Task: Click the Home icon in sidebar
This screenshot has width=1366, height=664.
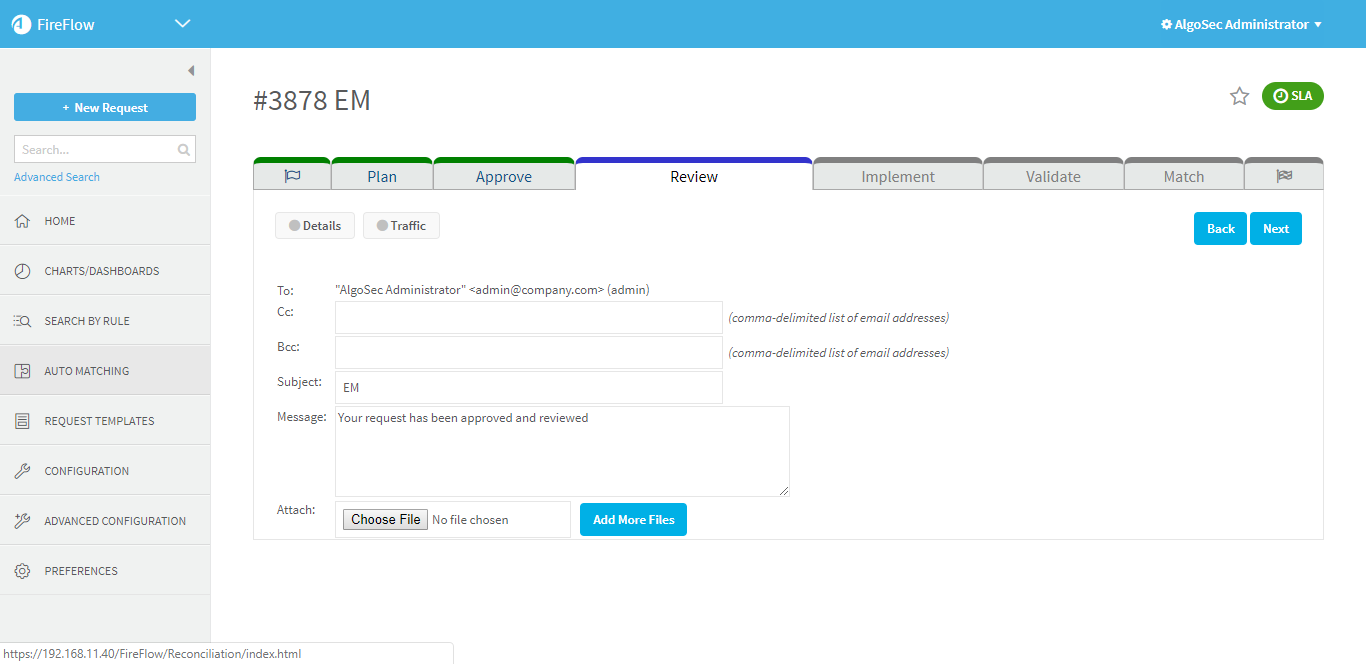Action: [x=22, y=221]
